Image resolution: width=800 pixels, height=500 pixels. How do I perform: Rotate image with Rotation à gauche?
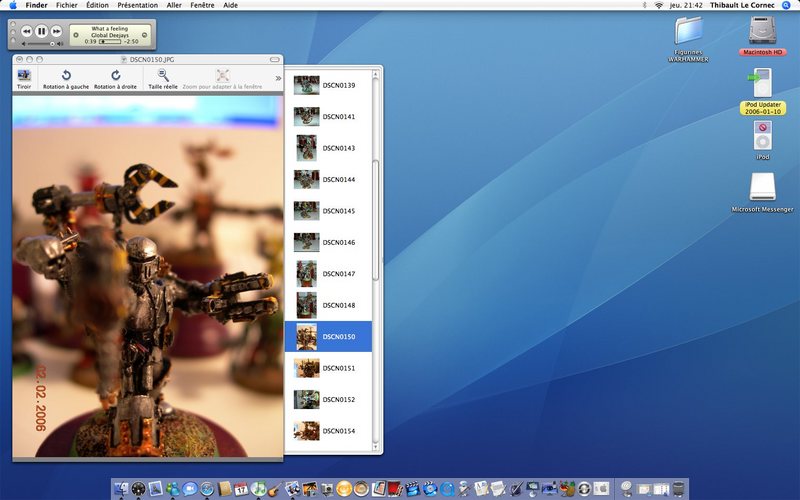(66, 79)
